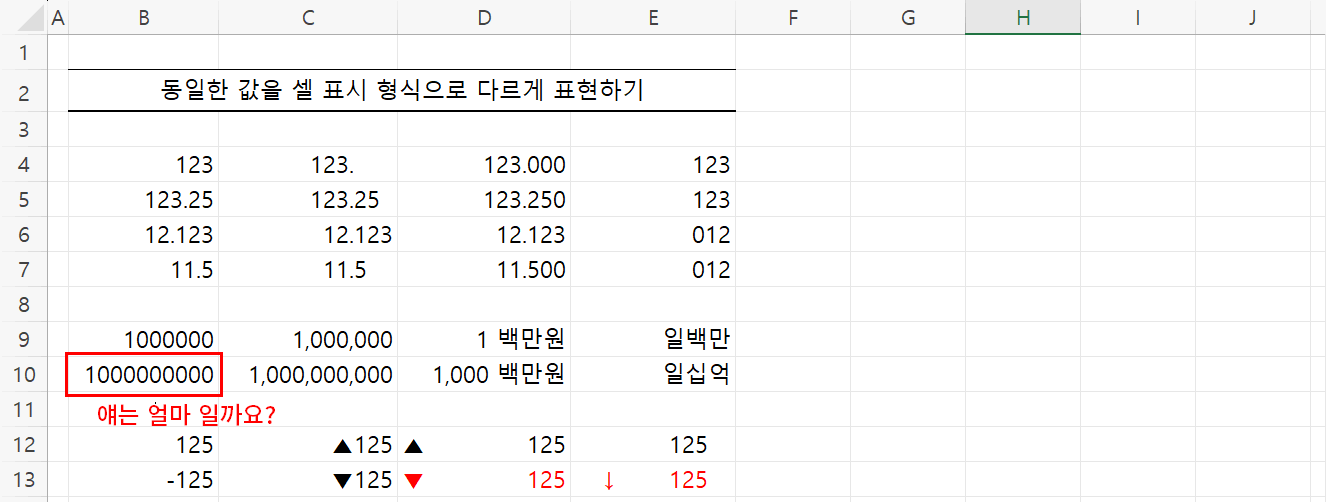Screen dimensions: 1326x502
Task: Select row header 2
Action: 23,91
